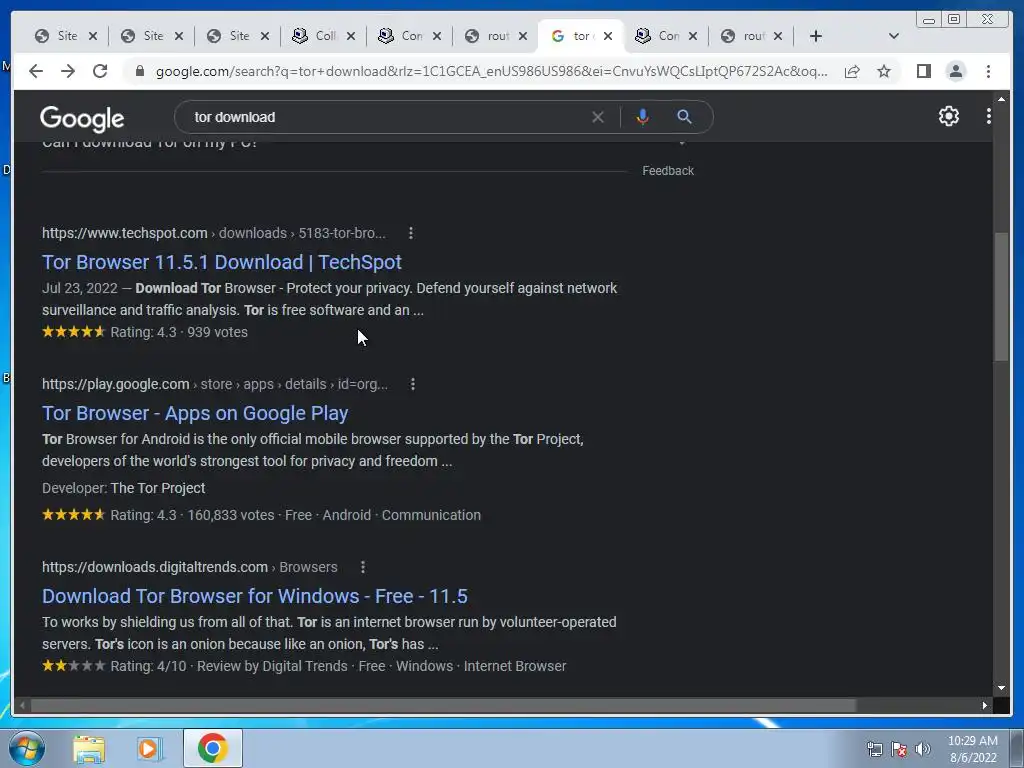Click the Feedback link

coord(667,170)
